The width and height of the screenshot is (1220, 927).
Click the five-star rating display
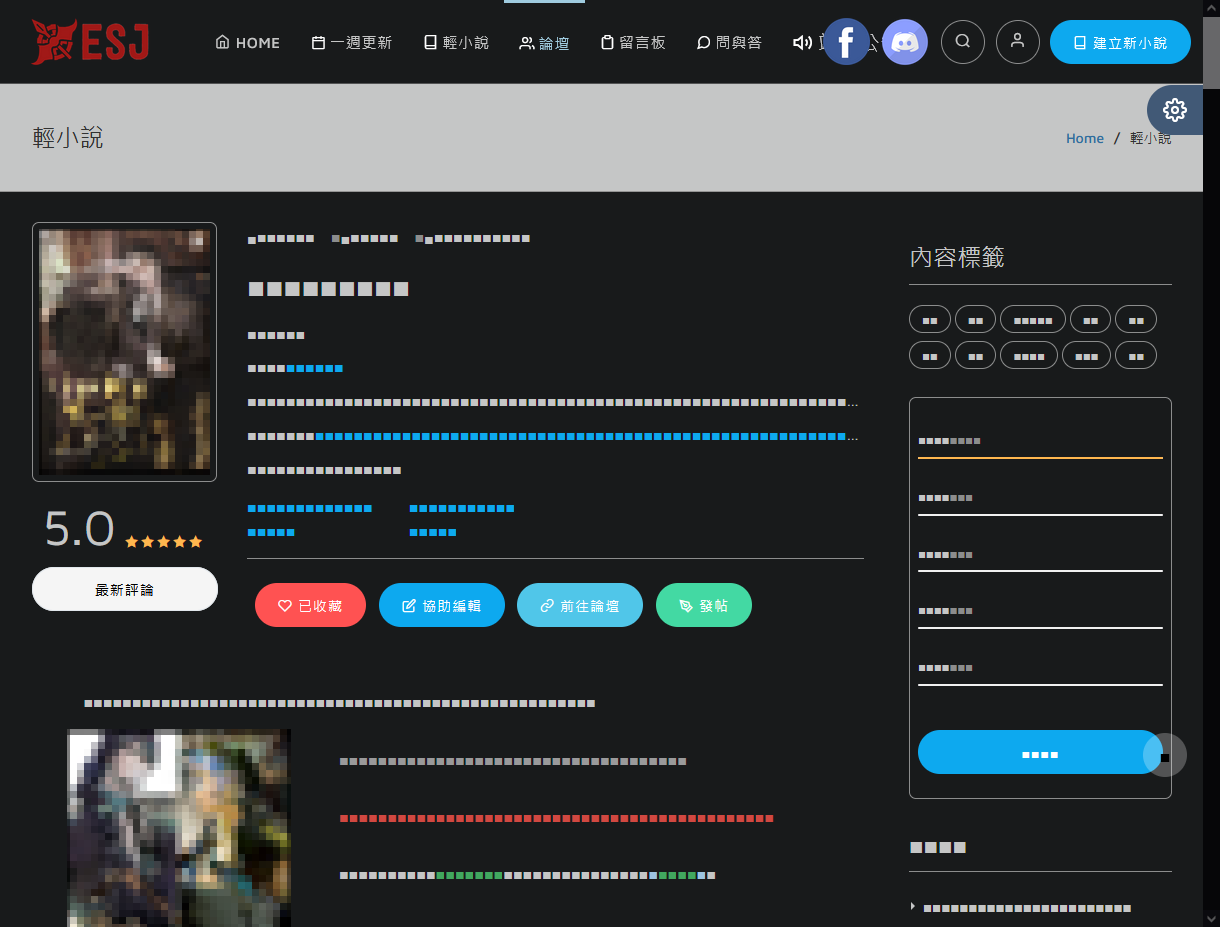[163, 542]
